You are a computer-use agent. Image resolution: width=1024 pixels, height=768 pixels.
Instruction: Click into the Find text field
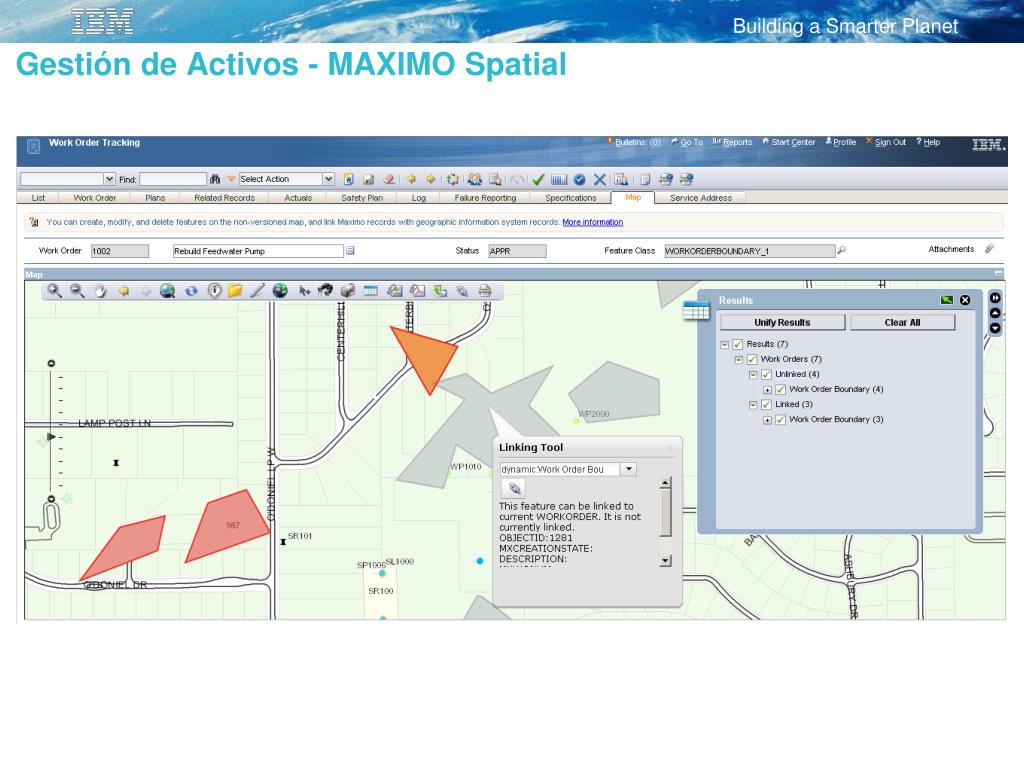click(x=172, y=179)
